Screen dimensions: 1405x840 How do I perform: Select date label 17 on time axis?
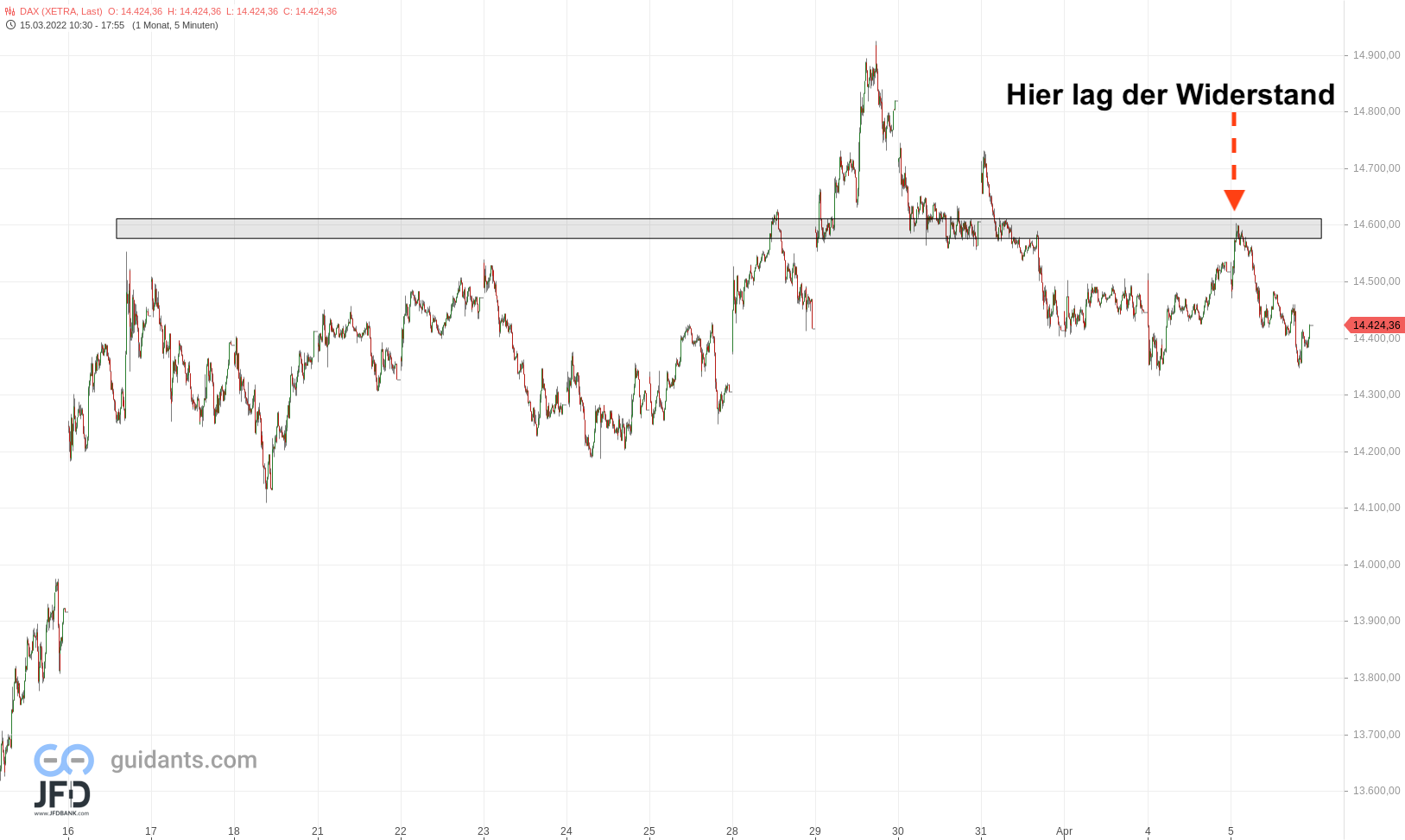(x=151, y=831)
